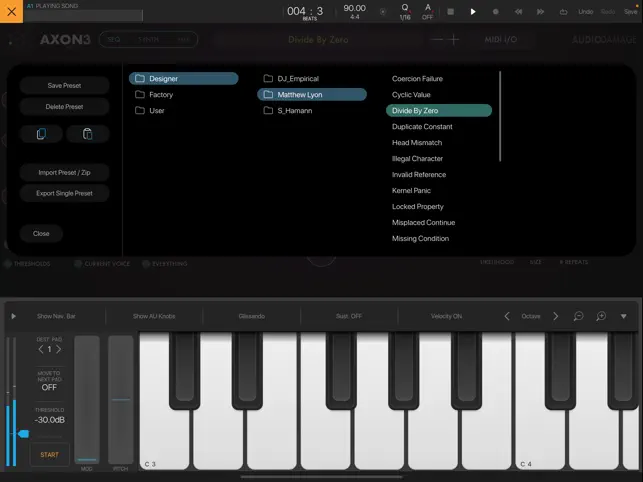Paste the preset with the clipboard icon

87,134
